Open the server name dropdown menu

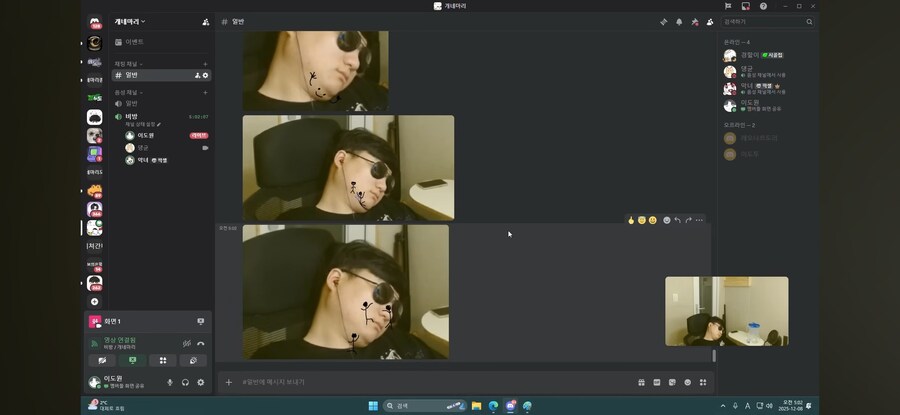(x=130, y=22)
